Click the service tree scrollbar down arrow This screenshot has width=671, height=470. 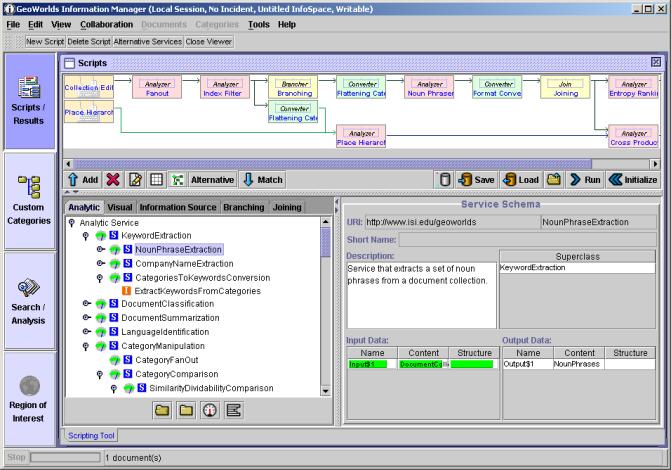[326, 391]
